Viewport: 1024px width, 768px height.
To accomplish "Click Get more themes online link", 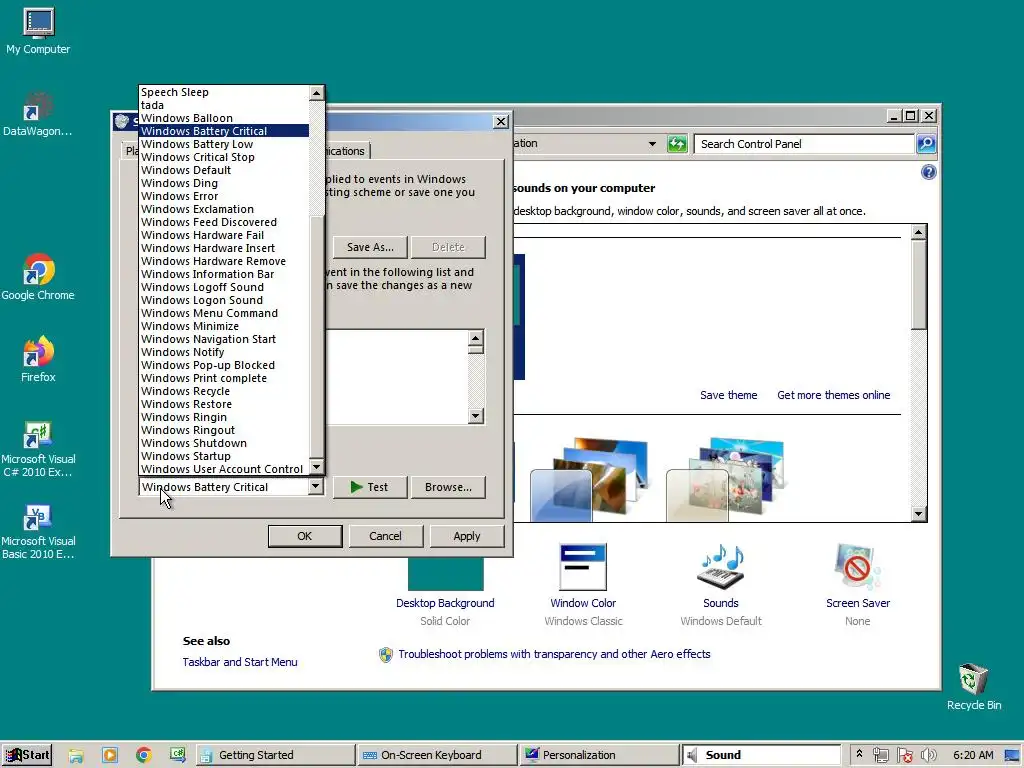I will 833,395.
